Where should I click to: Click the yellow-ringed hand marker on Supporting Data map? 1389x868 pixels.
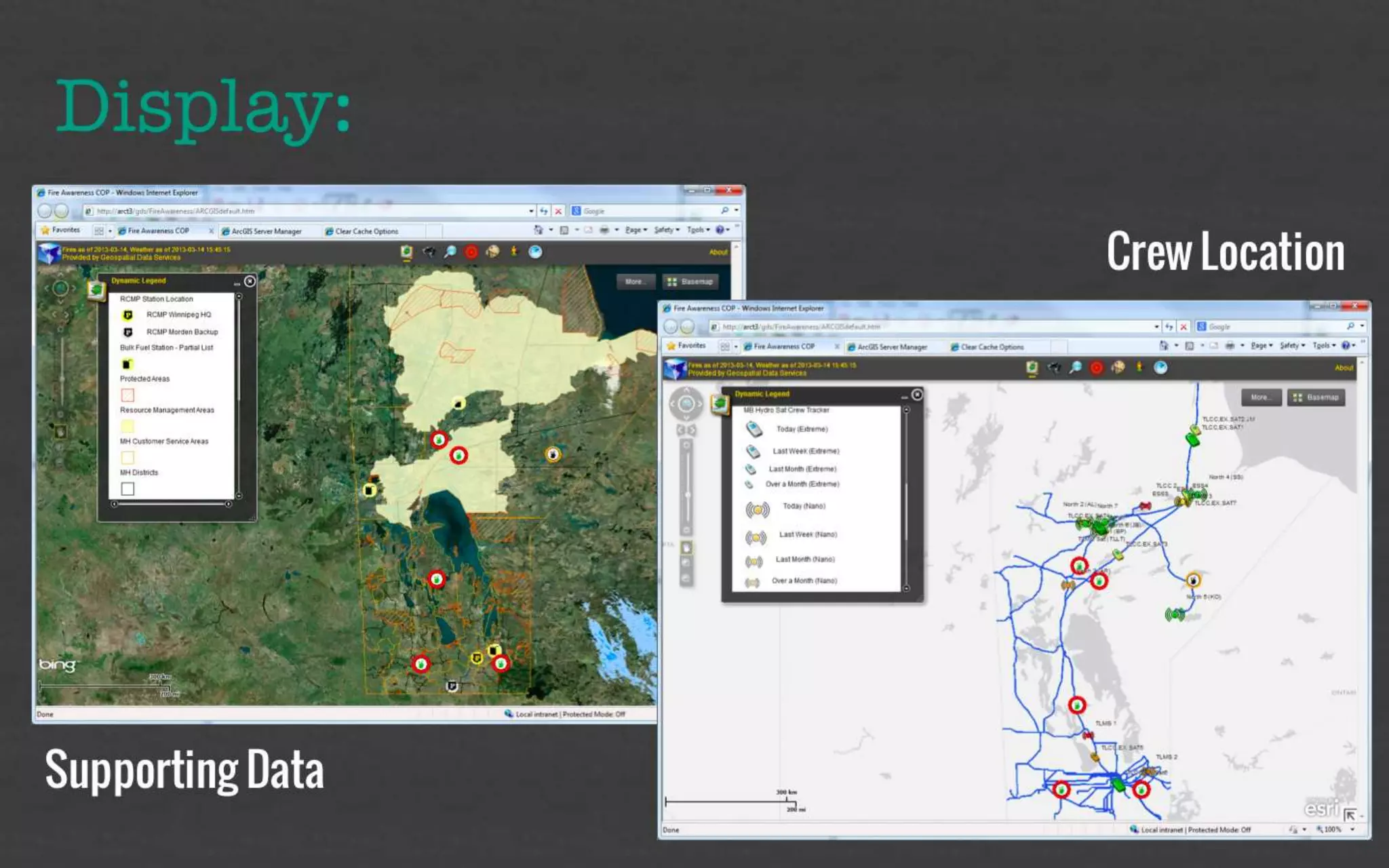pos(553,454)
